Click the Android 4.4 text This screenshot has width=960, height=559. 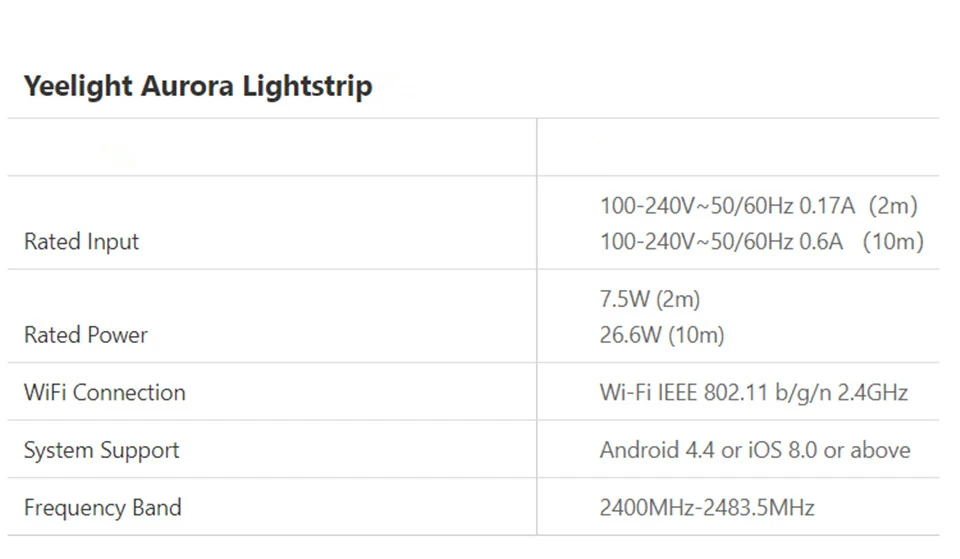657,450
